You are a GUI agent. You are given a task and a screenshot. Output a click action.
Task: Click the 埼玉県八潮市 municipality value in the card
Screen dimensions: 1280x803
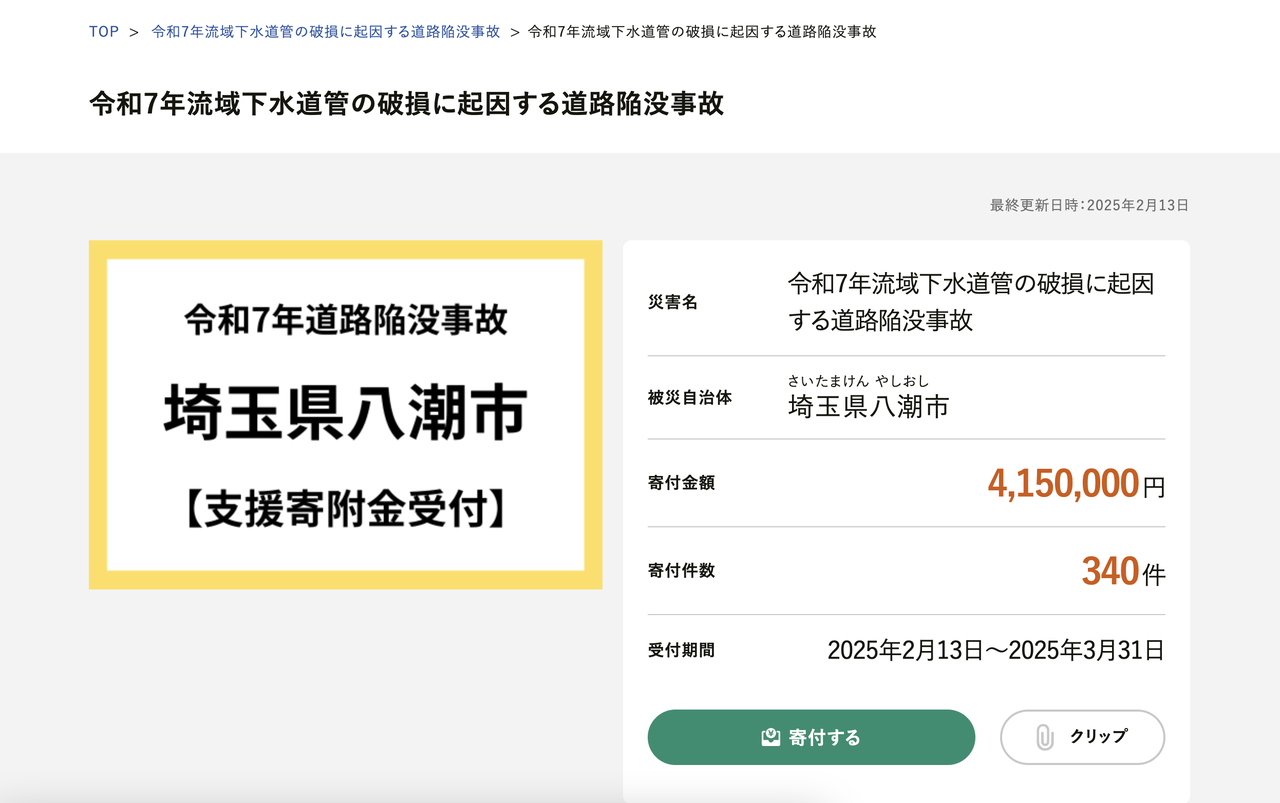(868, 406)
